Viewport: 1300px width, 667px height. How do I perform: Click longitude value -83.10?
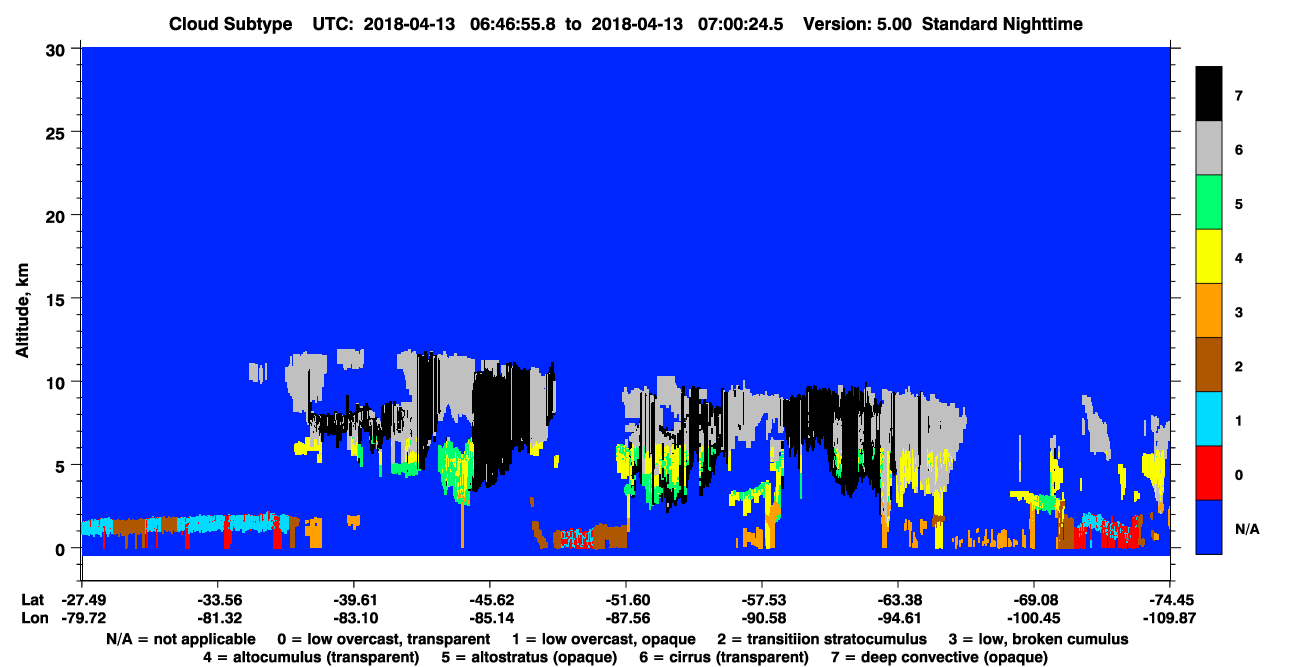click(354, 618)
